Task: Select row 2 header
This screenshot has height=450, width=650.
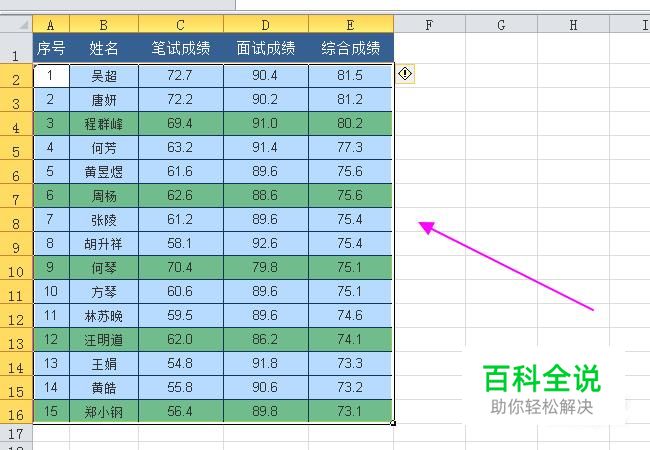Action: [16, 75]
